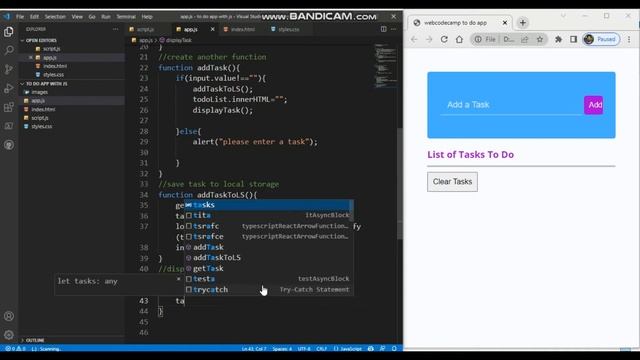Click the Paused profile button in Chrome

pyautogui.click(x=601, y=39)
